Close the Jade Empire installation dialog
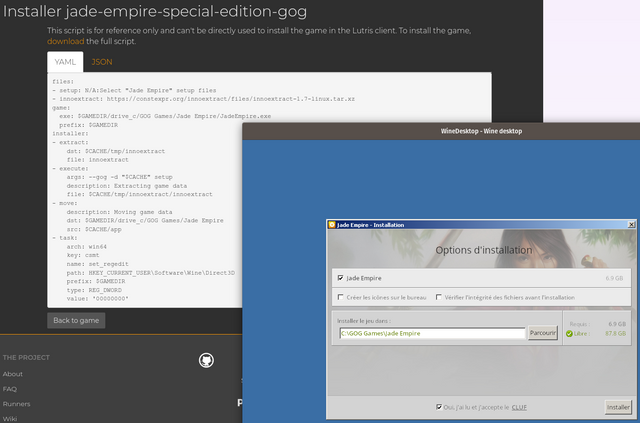The height and width of the screenshot is (423, 640). tap(631, 225)
